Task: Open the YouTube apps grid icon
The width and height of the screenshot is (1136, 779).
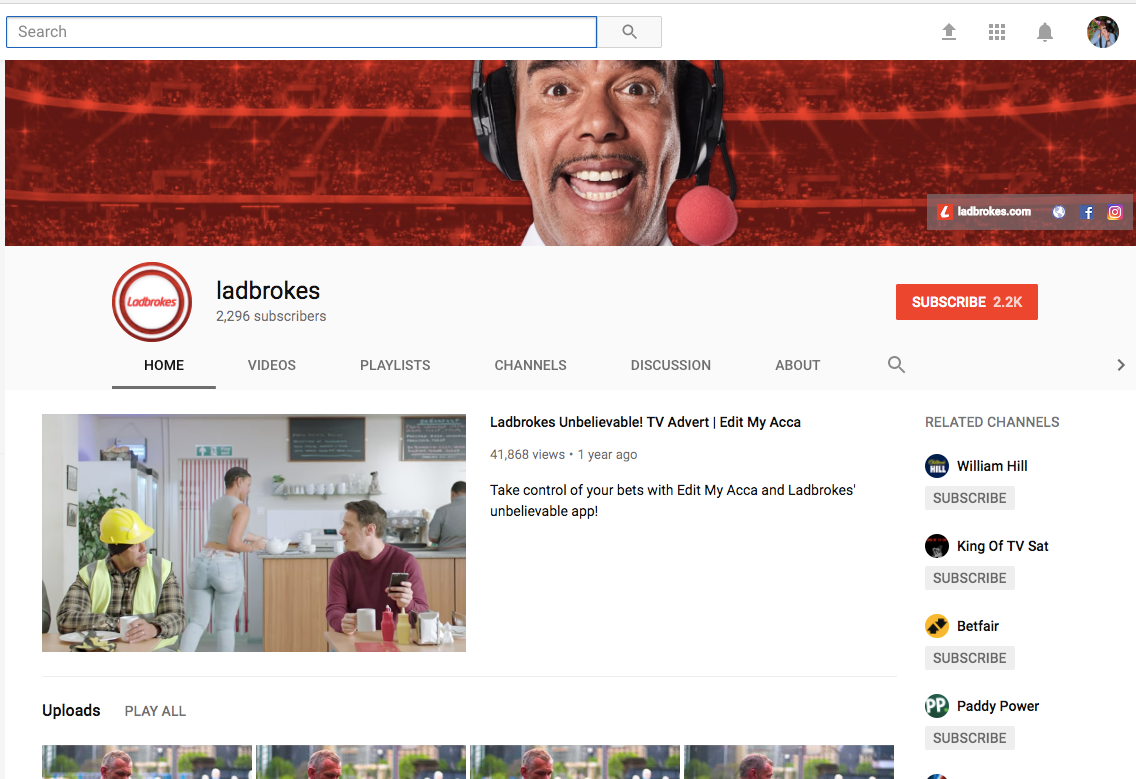Action: point(997,32)
